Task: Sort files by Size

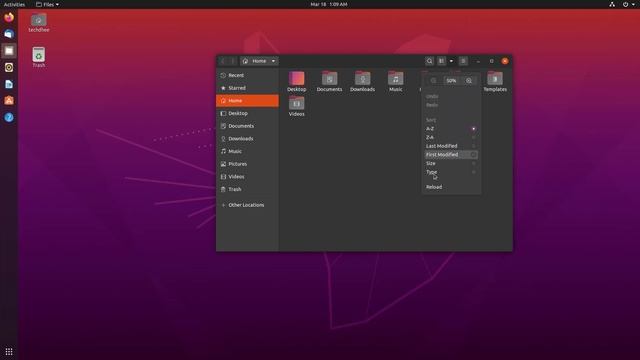Action: (451, 163)
